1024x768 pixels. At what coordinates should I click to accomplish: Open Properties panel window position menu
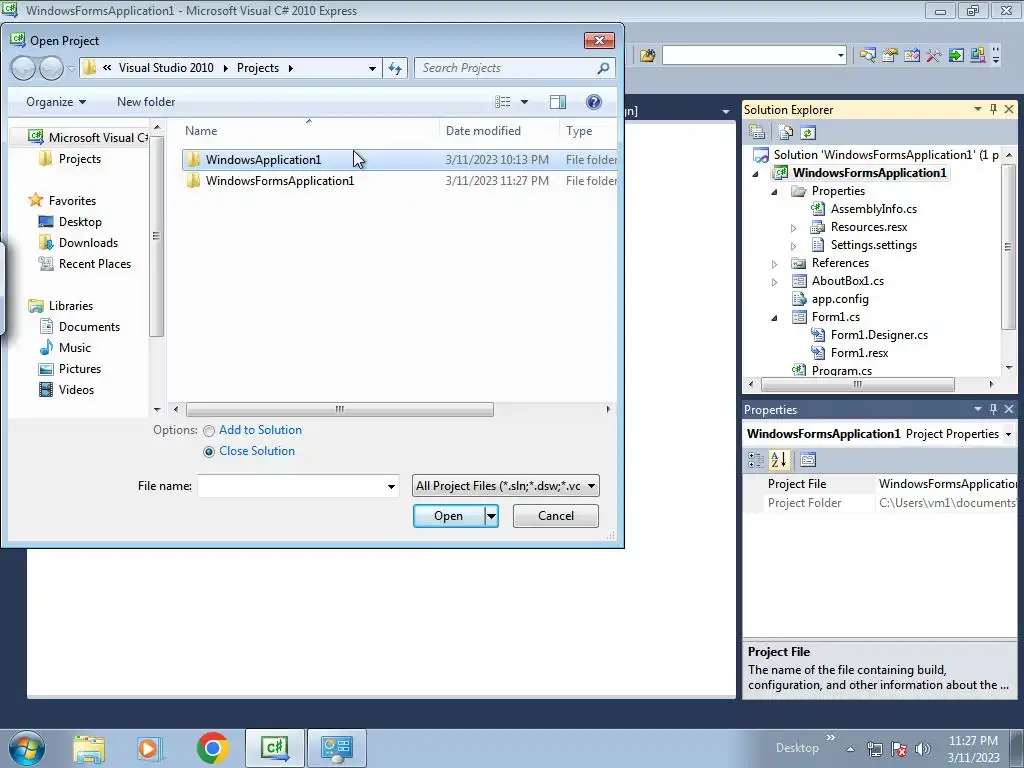[x=978, y=409]
